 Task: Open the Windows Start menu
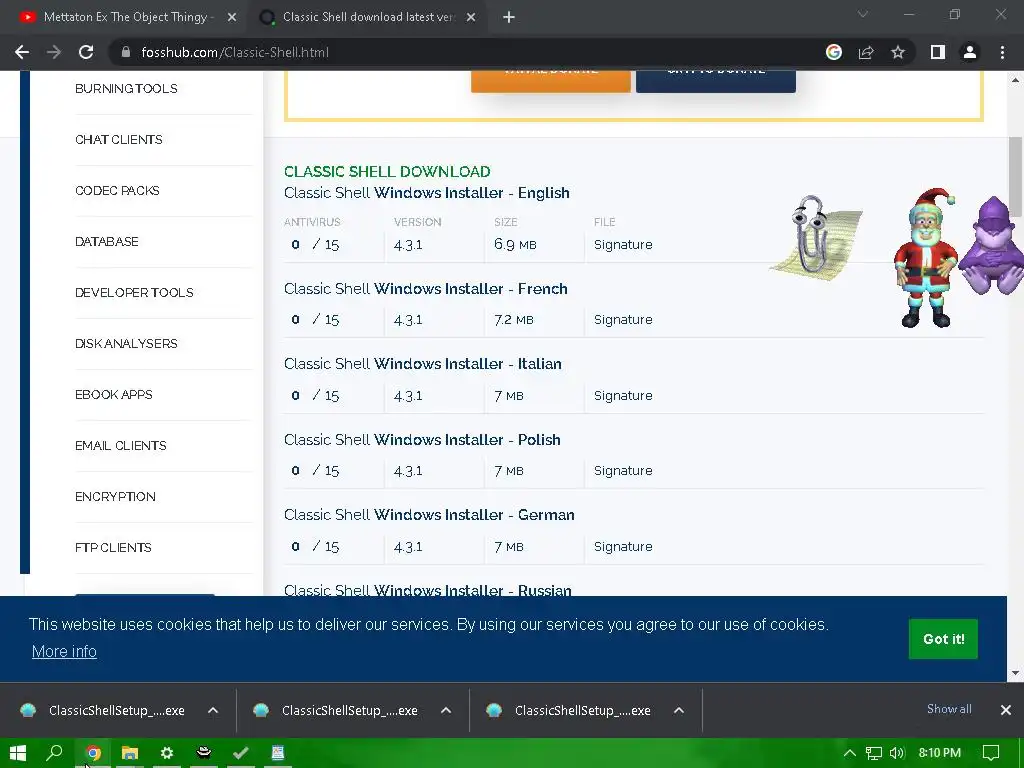coord(18,753)
